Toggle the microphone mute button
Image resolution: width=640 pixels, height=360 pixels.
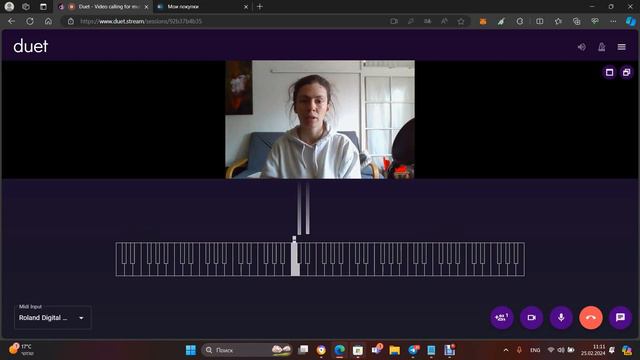[x=561, y=317]
